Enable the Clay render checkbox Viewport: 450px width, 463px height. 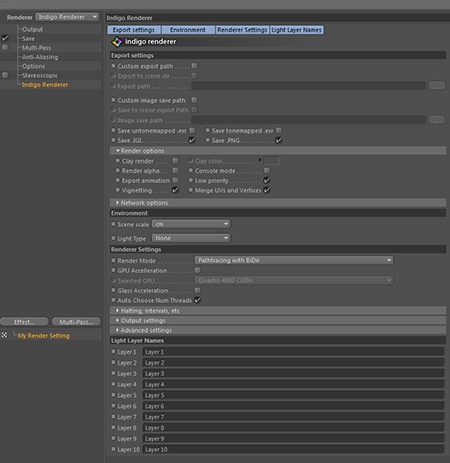coord(175,161)
